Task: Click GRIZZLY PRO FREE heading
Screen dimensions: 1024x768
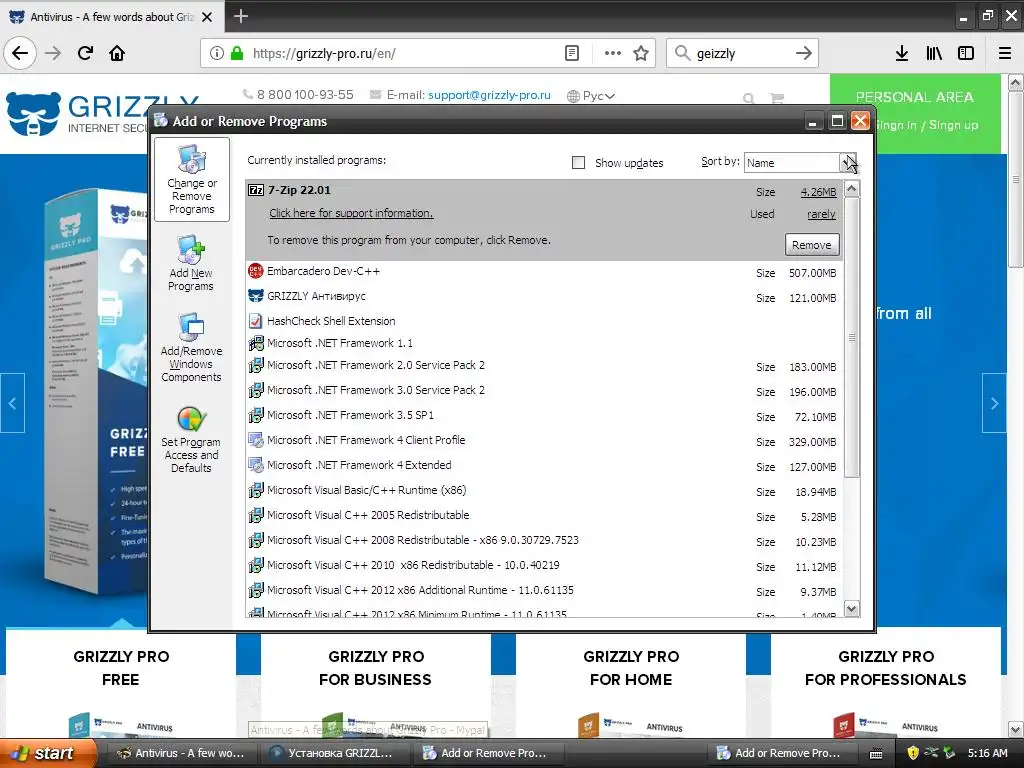Action: pos(121,668)
